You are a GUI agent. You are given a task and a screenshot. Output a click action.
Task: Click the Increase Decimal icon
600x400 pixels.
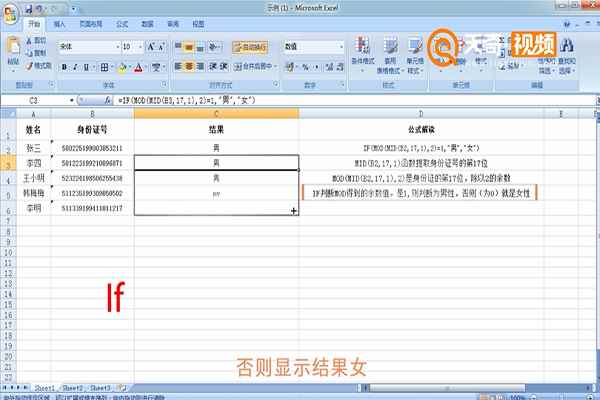point(329,67)
